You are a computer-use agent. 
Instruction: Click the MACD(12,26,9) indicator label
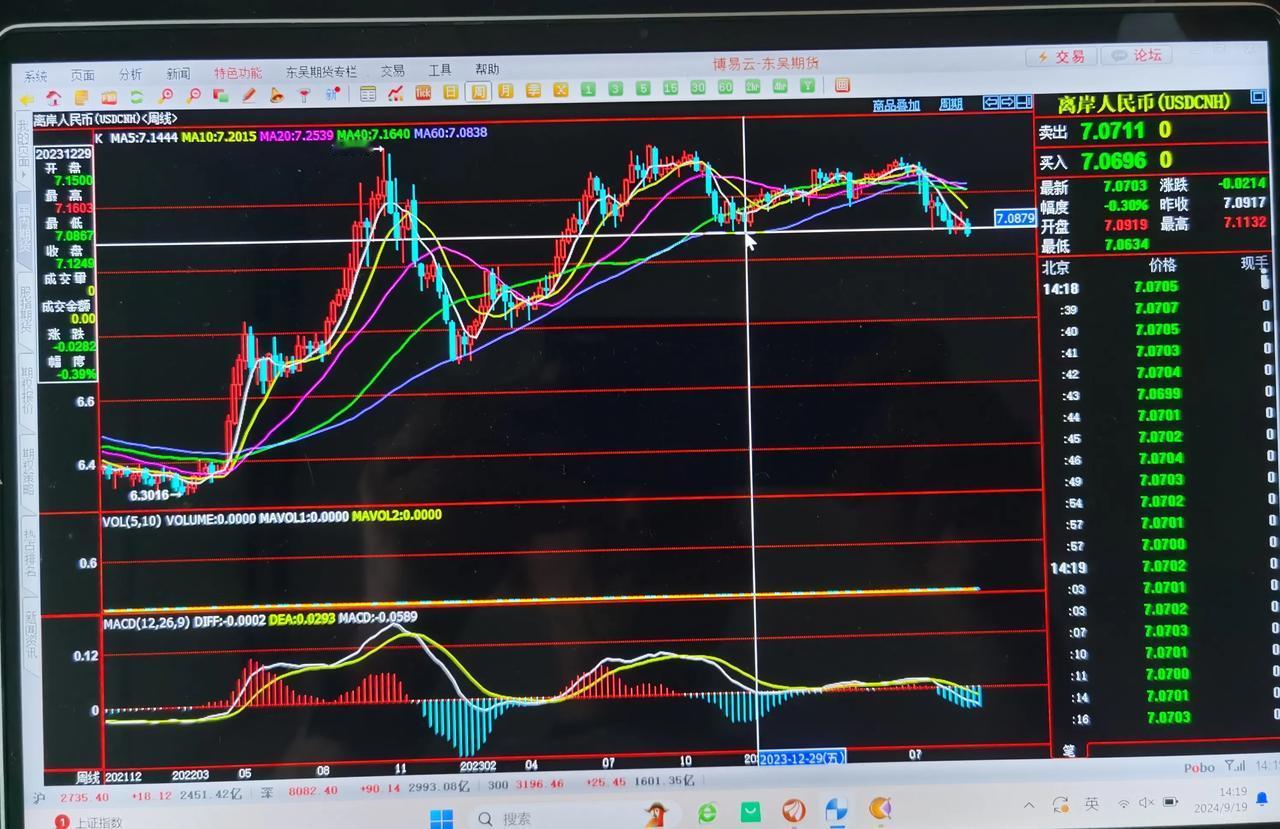(146, 622)
